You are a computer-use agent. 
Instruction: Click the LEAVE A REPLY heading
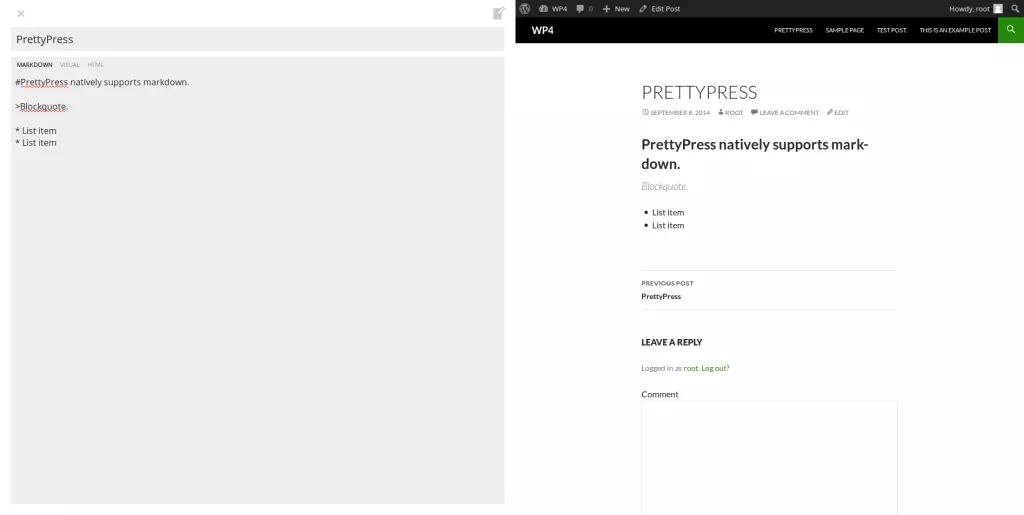(x=672, y=342)
